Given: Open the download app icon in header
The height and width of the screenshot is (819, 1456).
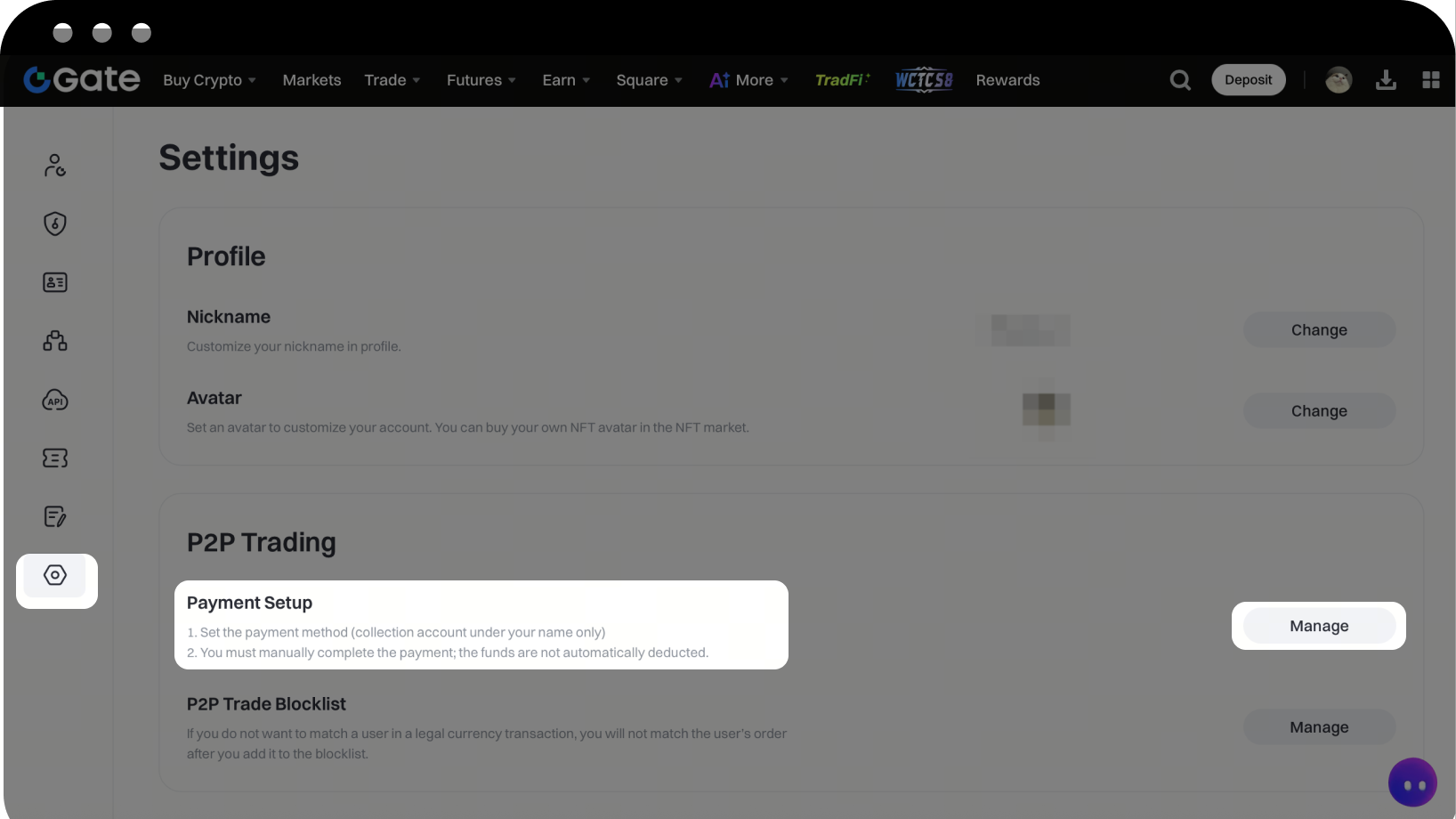Looking at the screenshot, I should (x=1386, y=80).
